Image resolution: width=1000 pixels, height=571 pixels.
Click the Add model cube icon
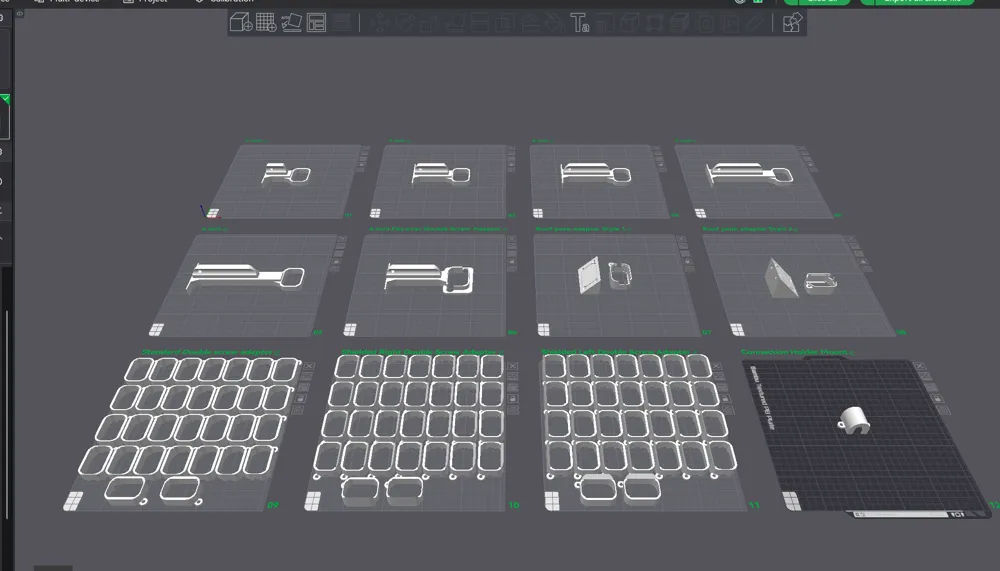click(240, 22)
